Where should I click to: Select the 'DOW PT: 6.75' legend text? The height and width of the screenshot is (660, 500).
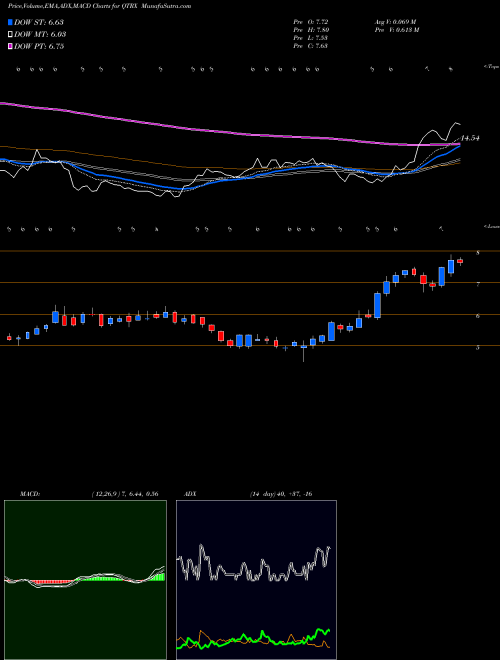coord(39,46)
